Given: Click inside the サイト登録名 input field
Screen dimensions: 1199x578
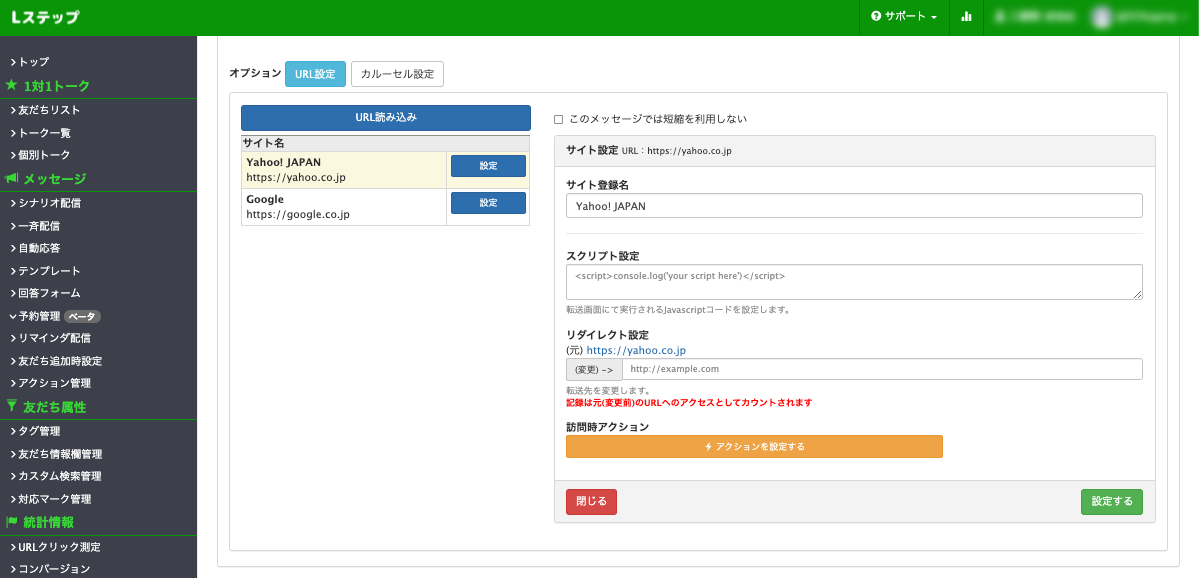Looking at the screenshot, I should tap(852, 205).
